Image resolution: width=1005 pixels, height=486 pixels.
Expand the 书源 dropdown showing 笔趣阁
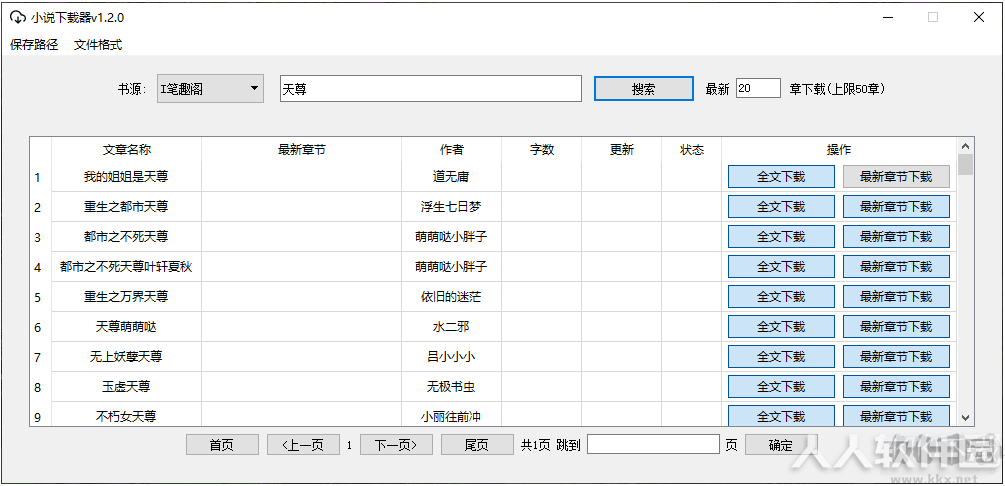coord(210,88)
